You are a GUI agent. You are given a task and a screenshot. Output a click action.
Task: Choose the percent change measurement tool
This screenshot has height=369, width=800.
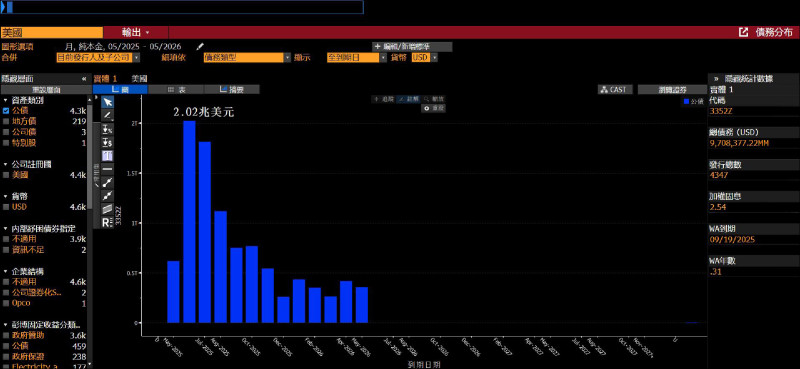point(108,129)
